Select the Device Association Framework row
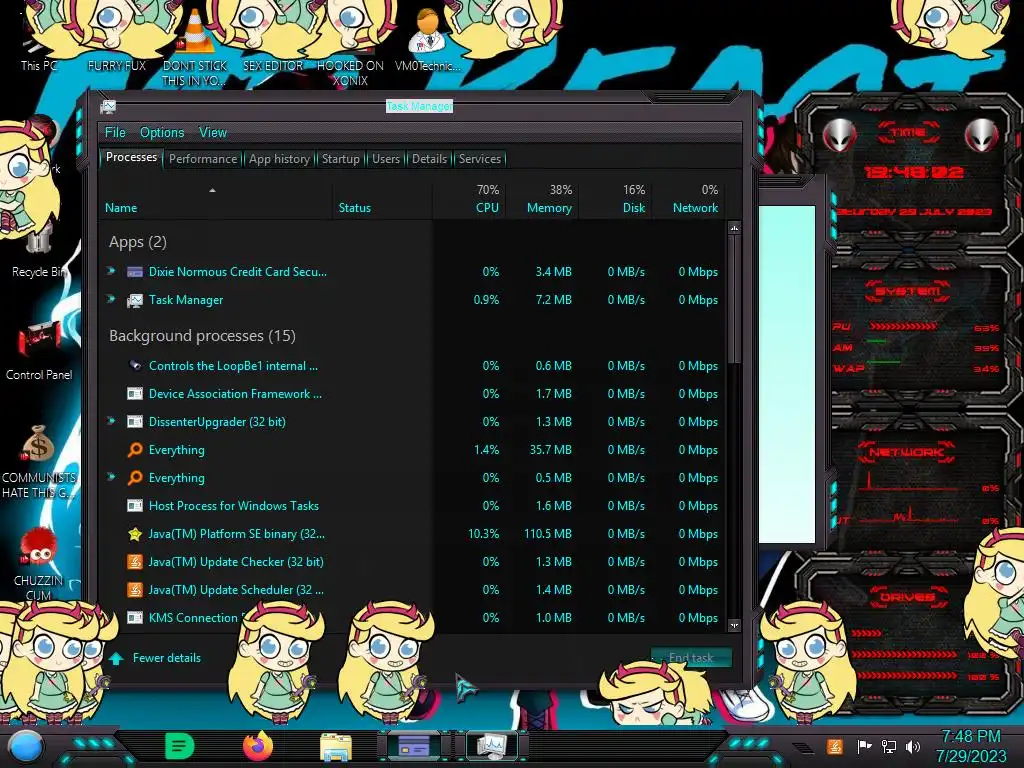This screenshot has height=768, width=1024. coord(413,394)
